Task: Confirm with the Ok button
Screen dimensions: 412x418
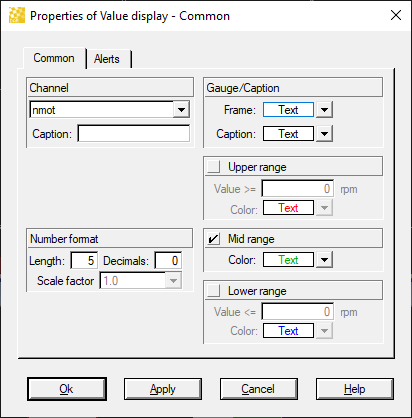Action: [x=67, y=389]
